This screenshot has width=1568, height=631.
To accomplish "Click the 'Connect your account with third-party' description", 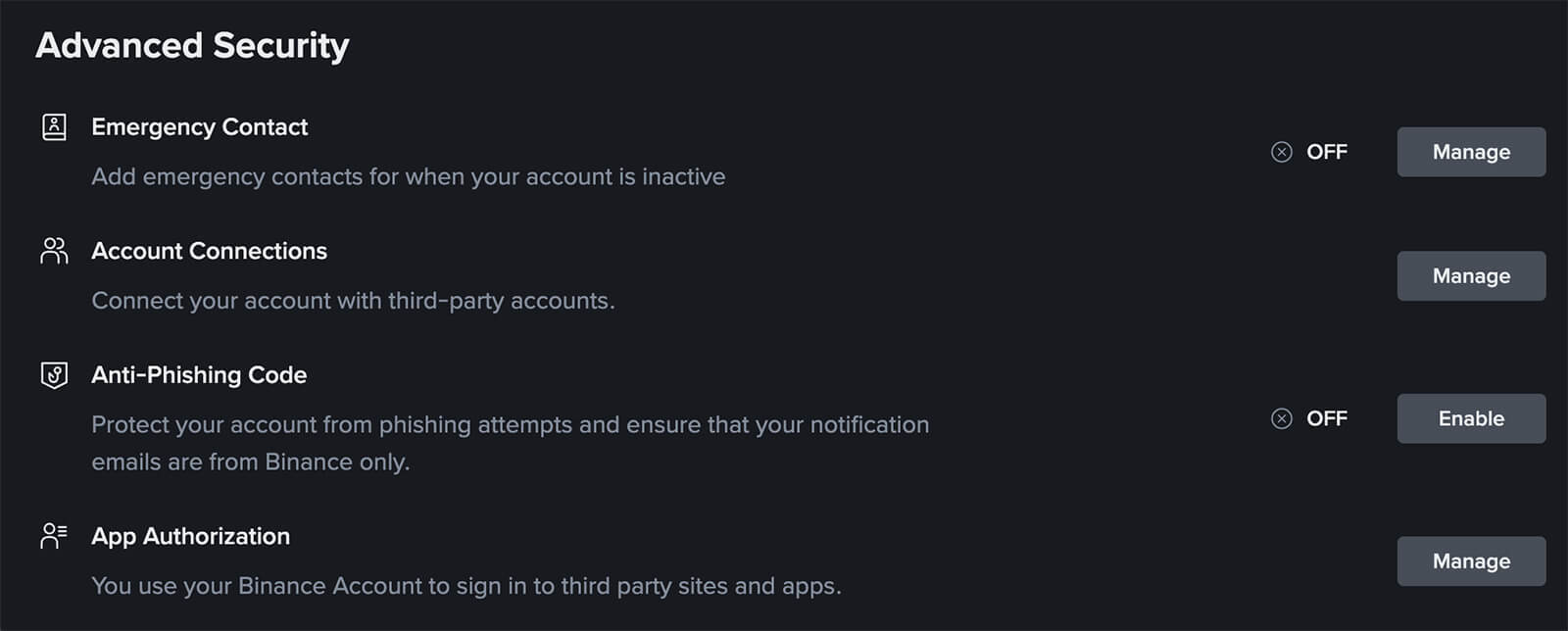I will pos(353,301).
